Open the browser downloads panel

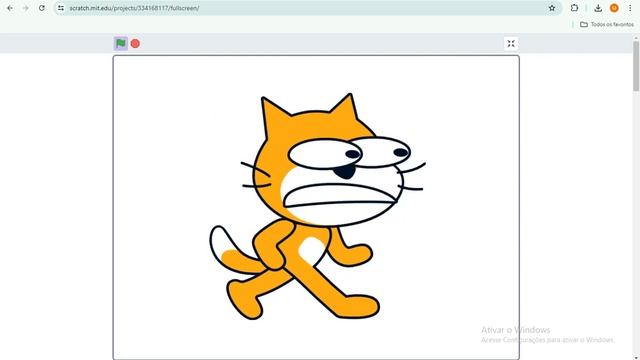coord(598,8)
